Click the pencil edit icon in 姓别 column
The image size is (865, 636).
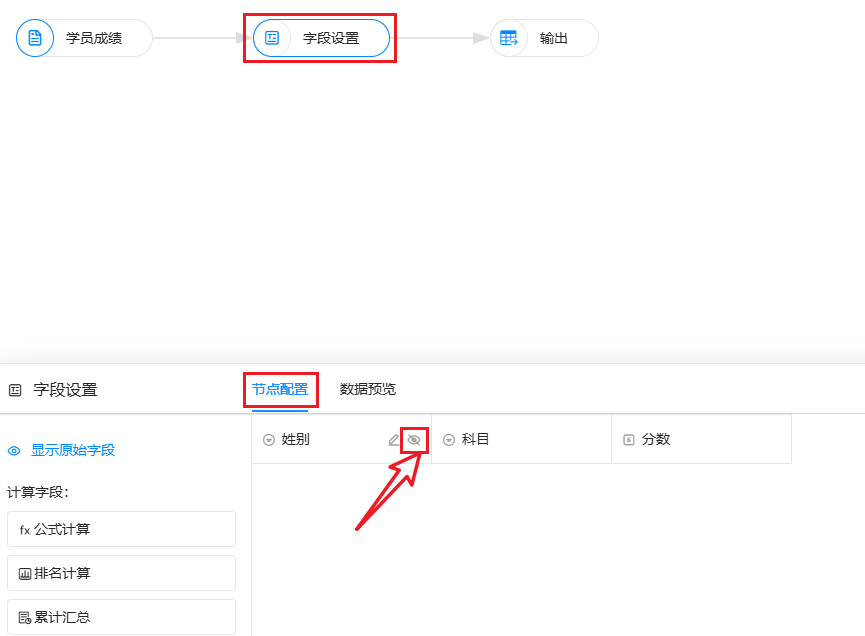[394, 440]
